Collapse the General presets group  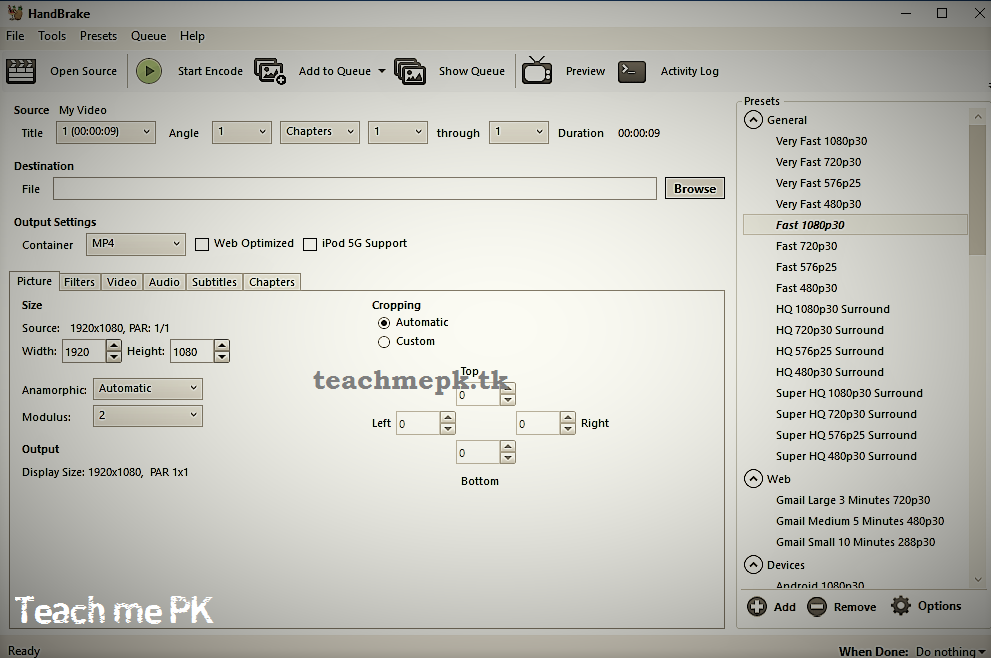(x=753, y=119)
